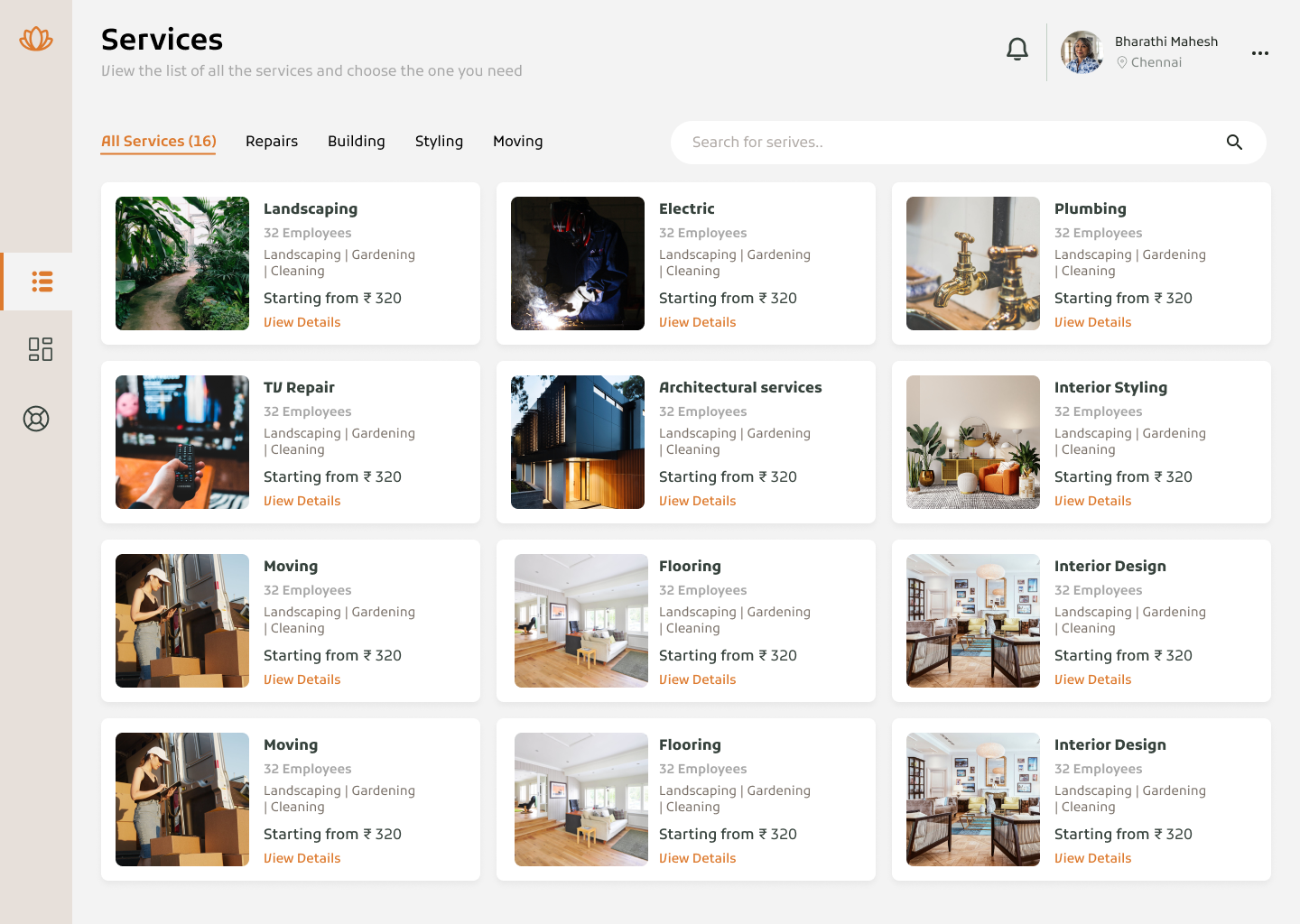Click the location pin beside Chennai
The height and width of the screenshot is (924, 1300).
1122,62
